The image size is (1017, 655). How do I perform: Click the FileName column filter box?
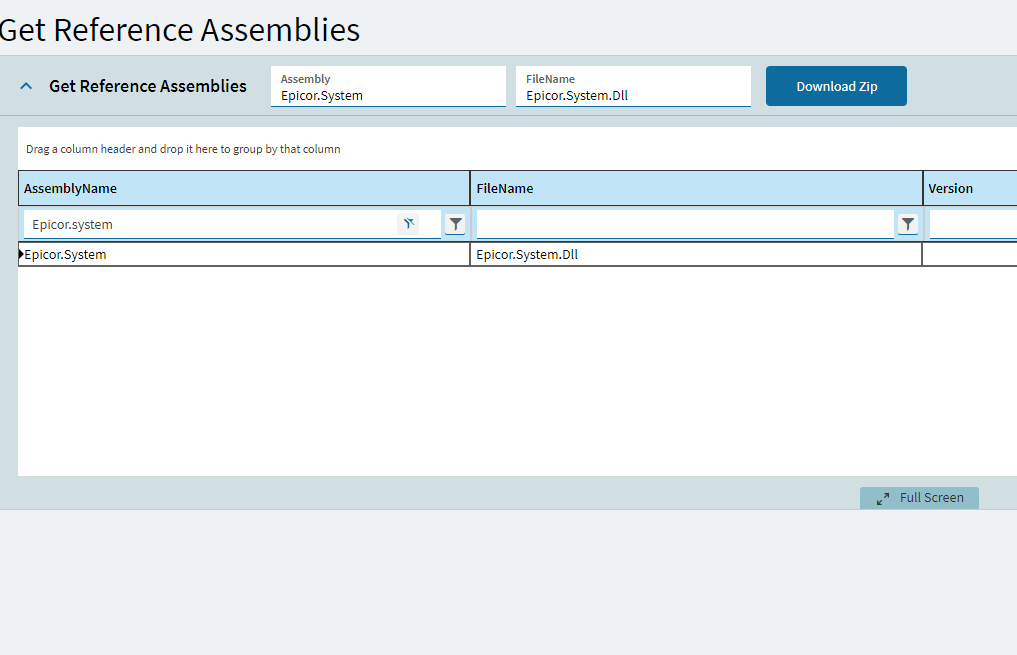pyautogui.click(x=685, y=224)
